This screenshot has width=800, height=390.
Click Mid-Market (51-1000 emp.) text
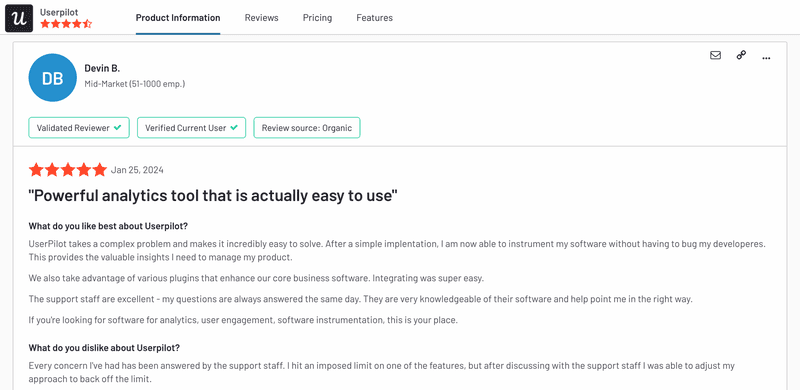[135, 83]
